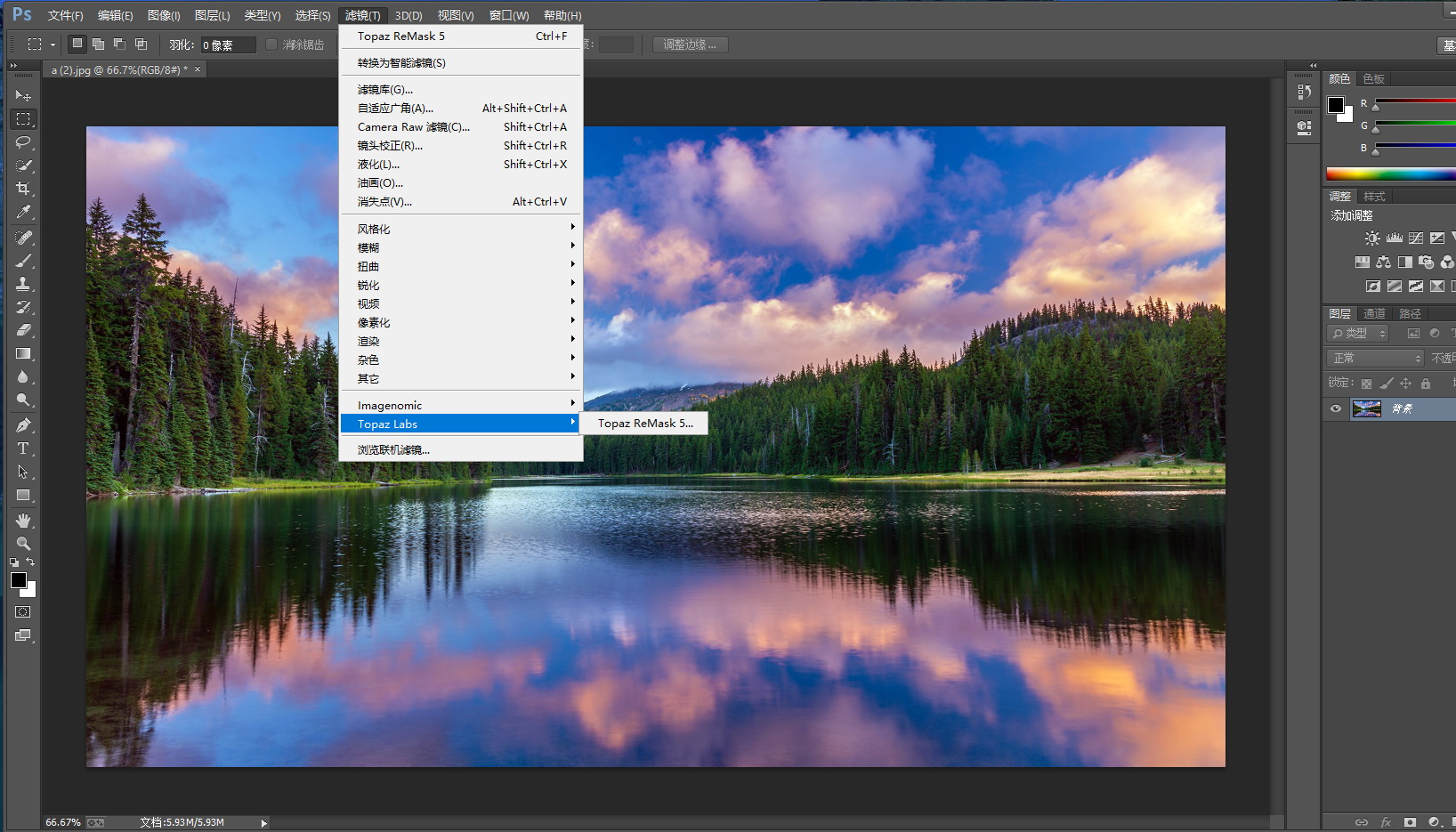
Task: Select the Quick Selection tool
Action: (x=23, y=165)
